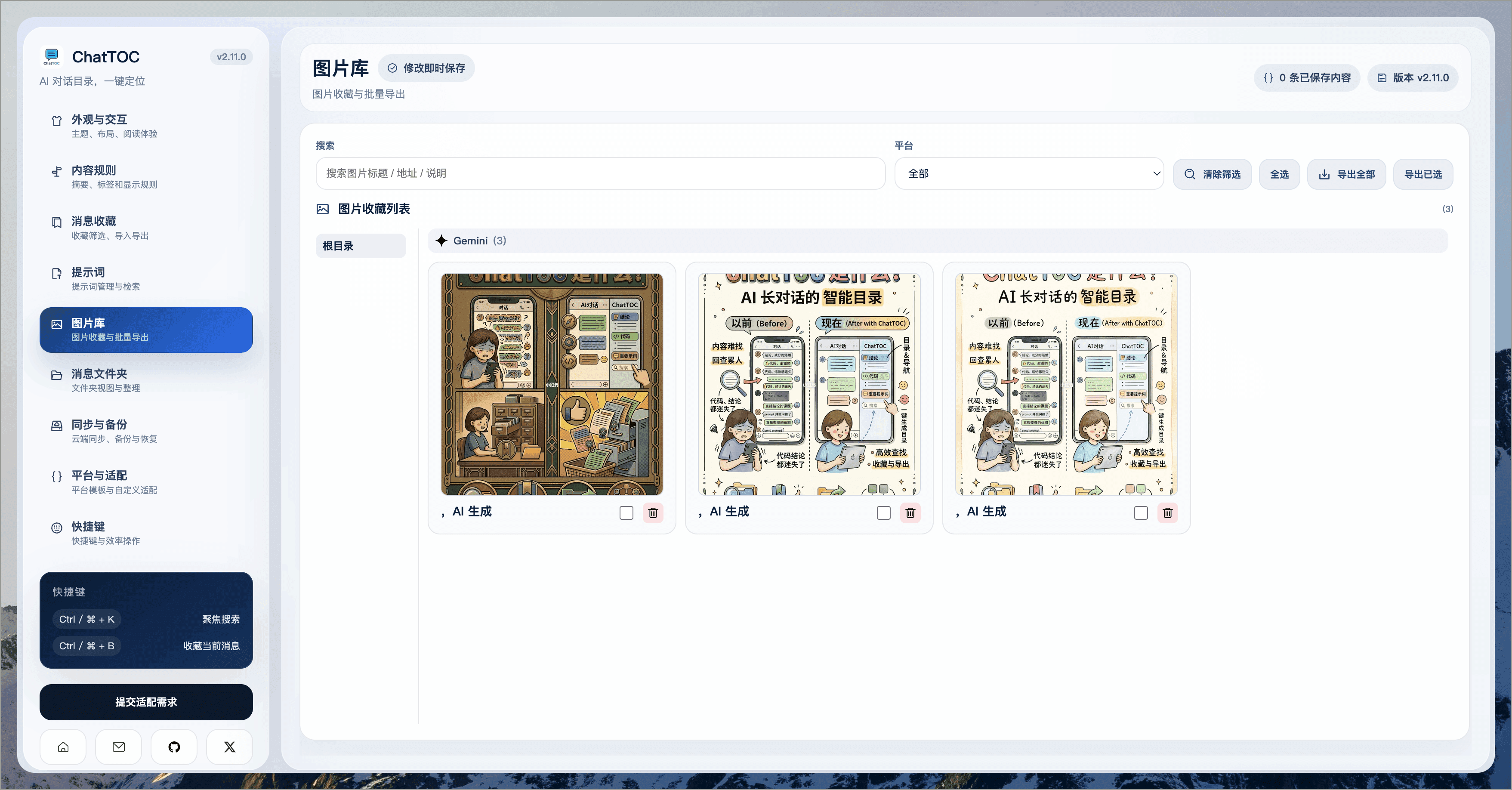Screen dimensions: 1512x790
Task: Delete the second AI 生成 image card
Action: (910, 513)
